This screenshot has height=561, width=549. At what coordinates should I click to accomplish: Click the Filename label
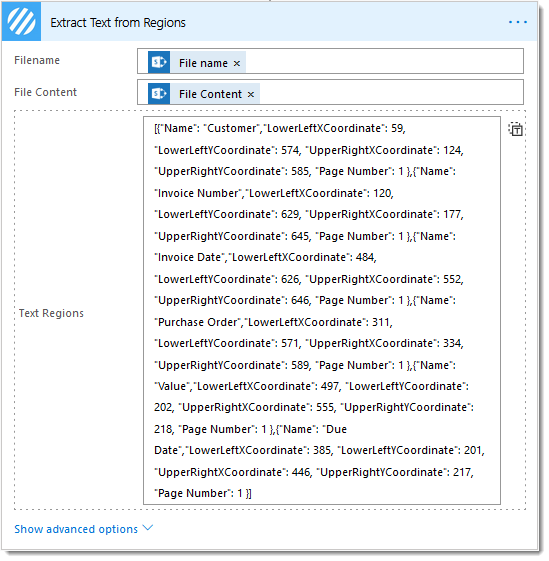37,60
